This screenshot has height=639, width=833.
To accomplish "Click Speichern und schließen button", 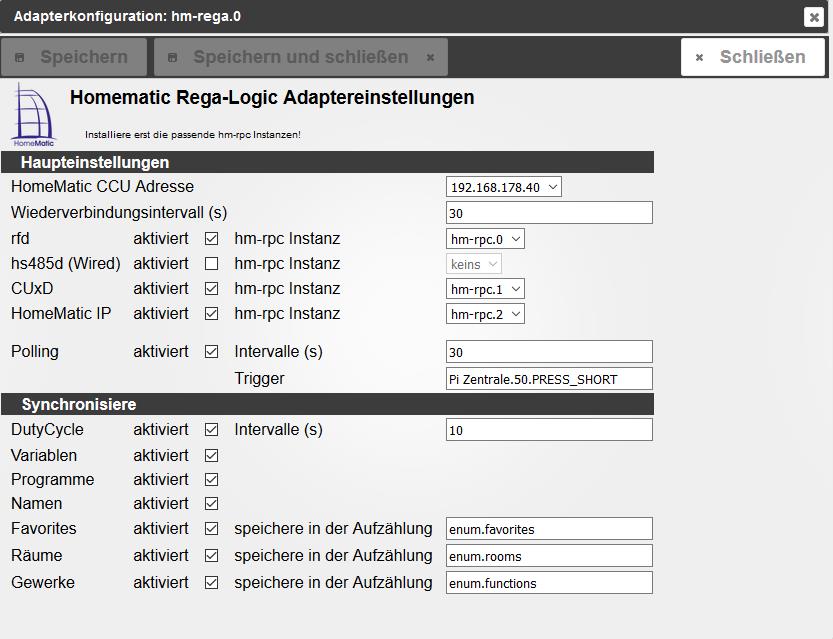I will pyautogui.click(x=300, y=57).
